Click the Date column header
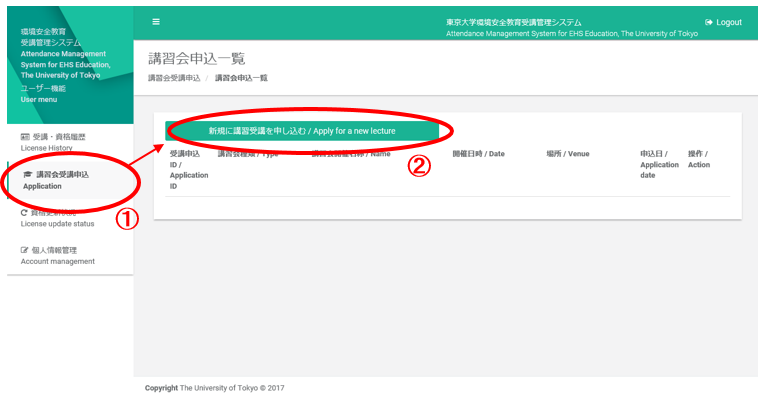 pyautogui.click(x=478, y=154)
